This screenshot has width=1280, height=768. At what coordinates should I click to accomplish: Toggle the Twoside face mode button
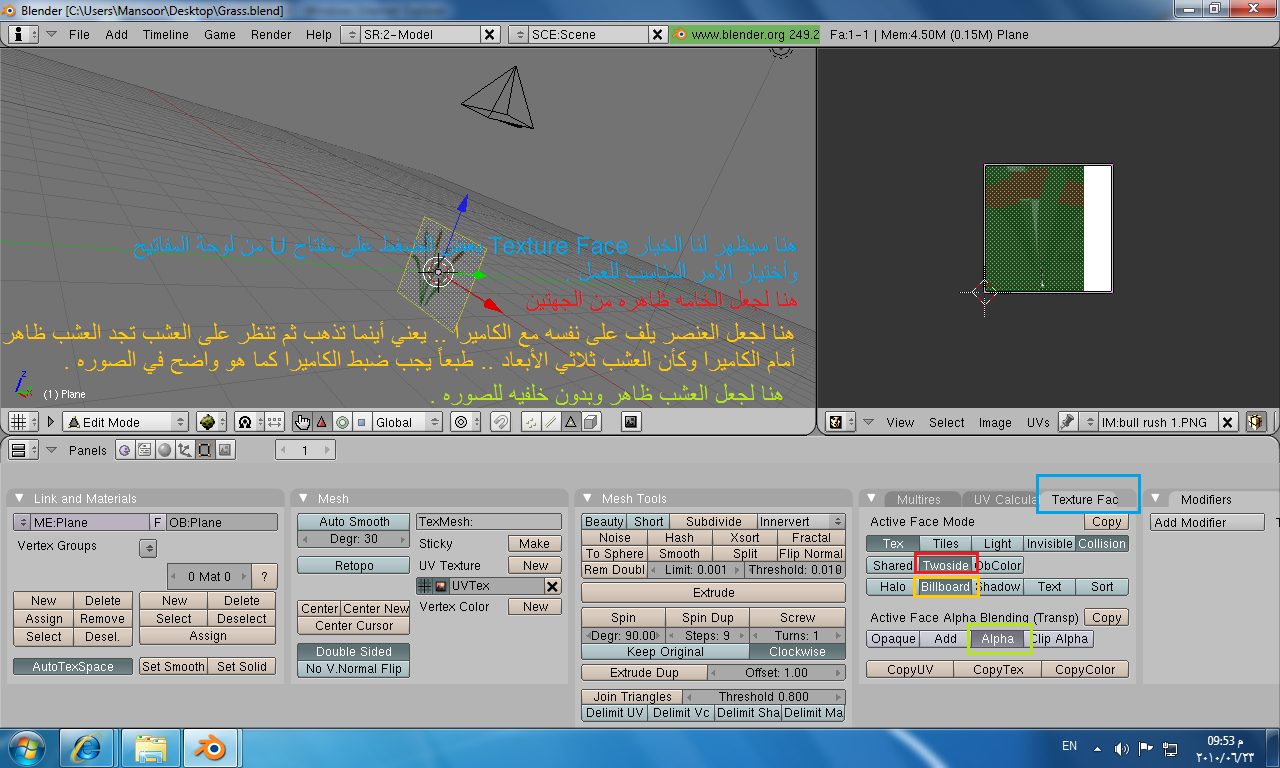coord(945,565)
